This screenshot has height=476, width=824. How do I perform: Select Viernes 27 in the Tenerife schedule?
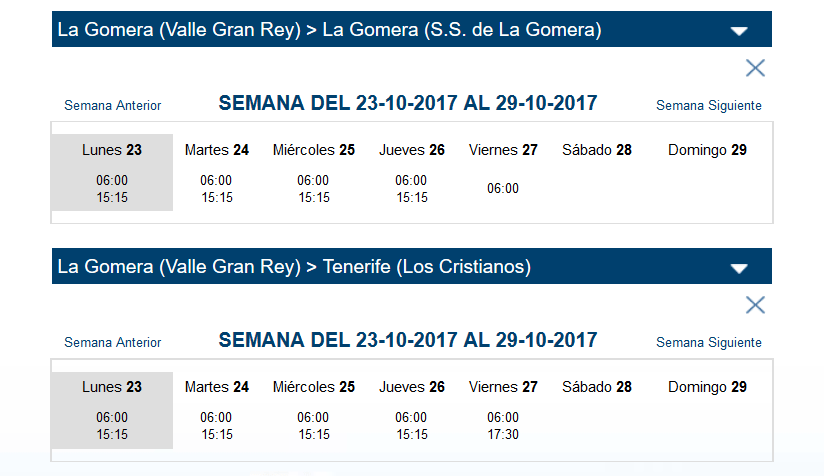[503, 387]
